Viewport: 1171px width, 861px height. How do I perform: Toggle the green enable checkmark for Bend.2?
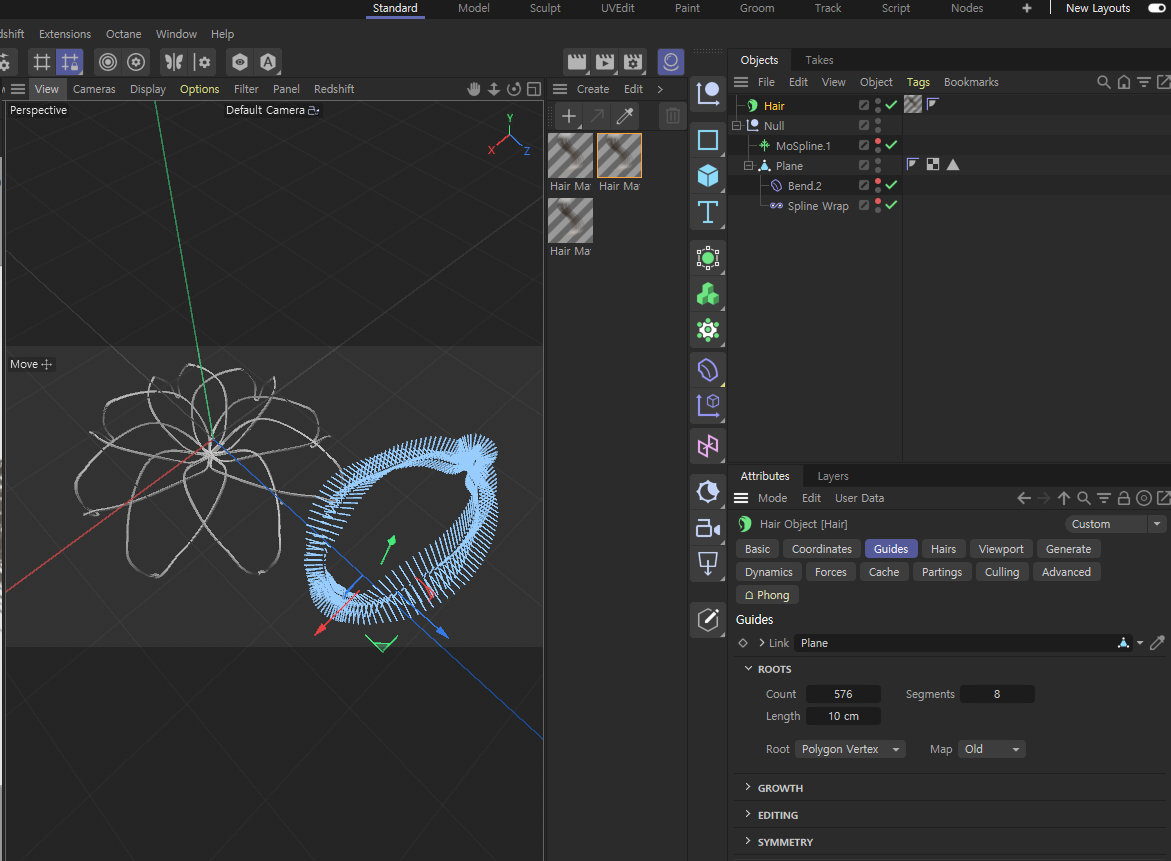(891, 185)
